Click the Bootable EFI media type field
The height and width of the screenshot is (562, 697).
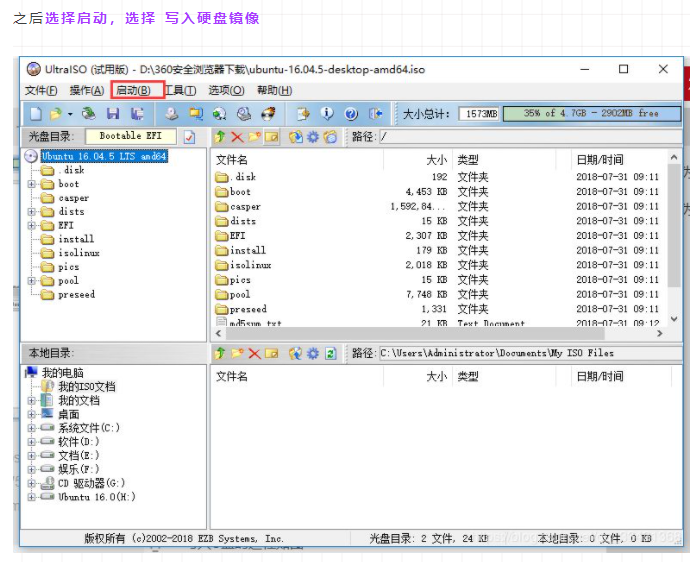(131, 136)
